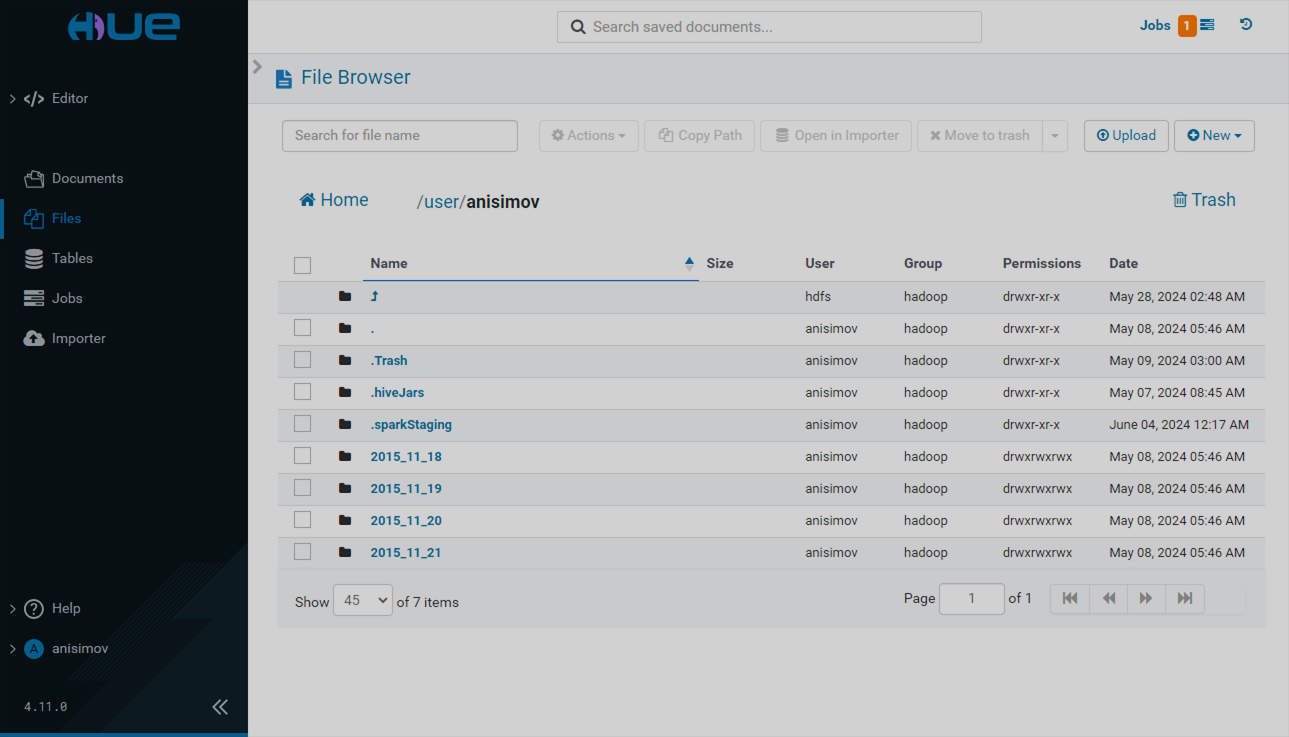Toggle the left assist panel chevron

click(x=257, y=67)
